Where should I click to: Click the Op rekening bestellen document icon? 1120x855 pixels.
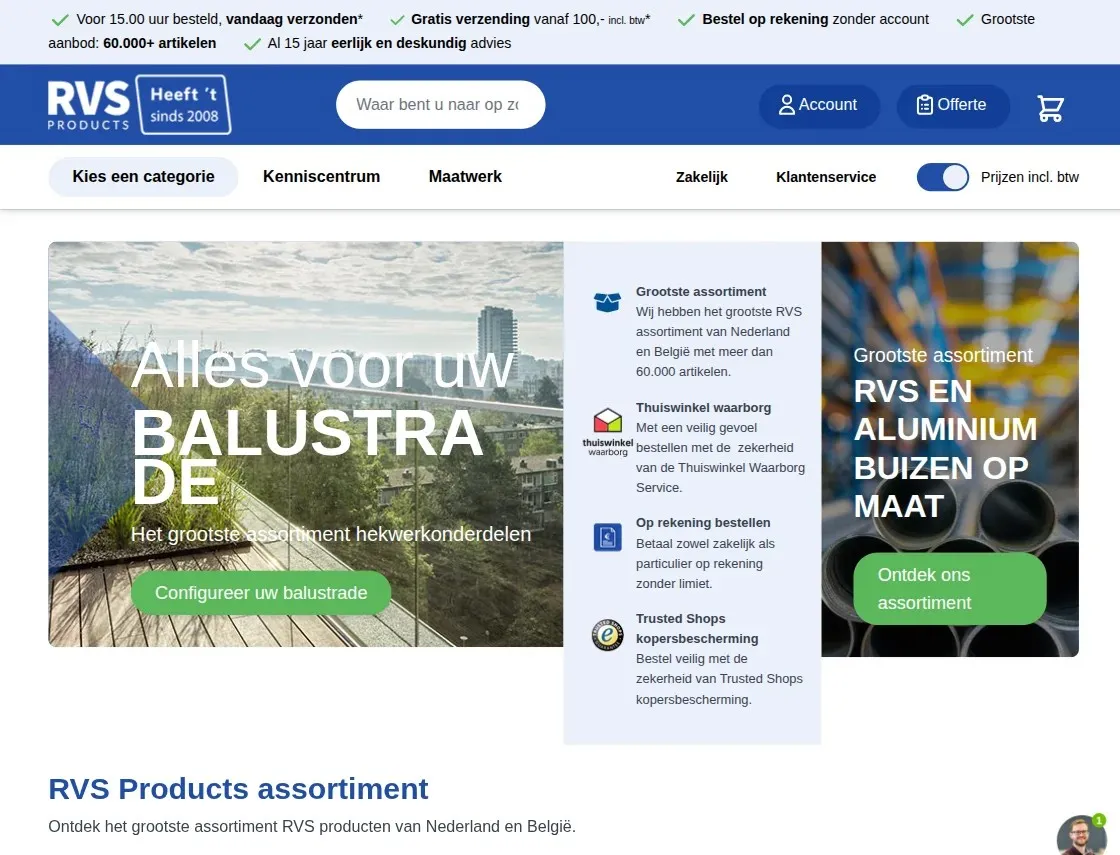[607, 537]
